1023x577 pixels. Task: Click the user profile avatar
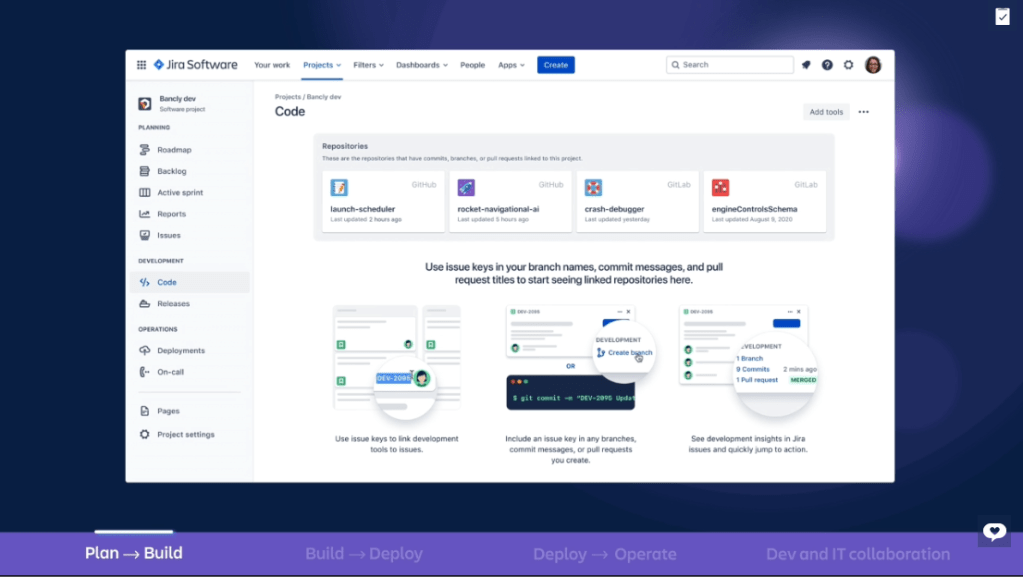tap(873, 65)
